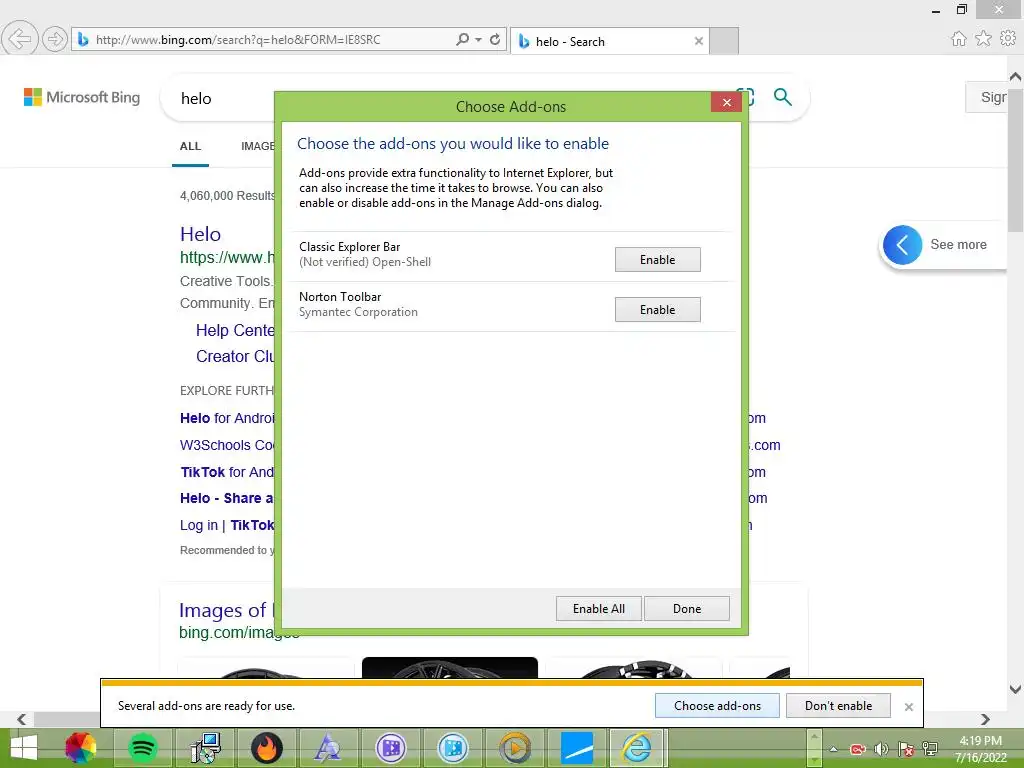Viewport: 1024px width, 768px height.
Task: Open the Creator Club sublink
Action: point(235,357)
